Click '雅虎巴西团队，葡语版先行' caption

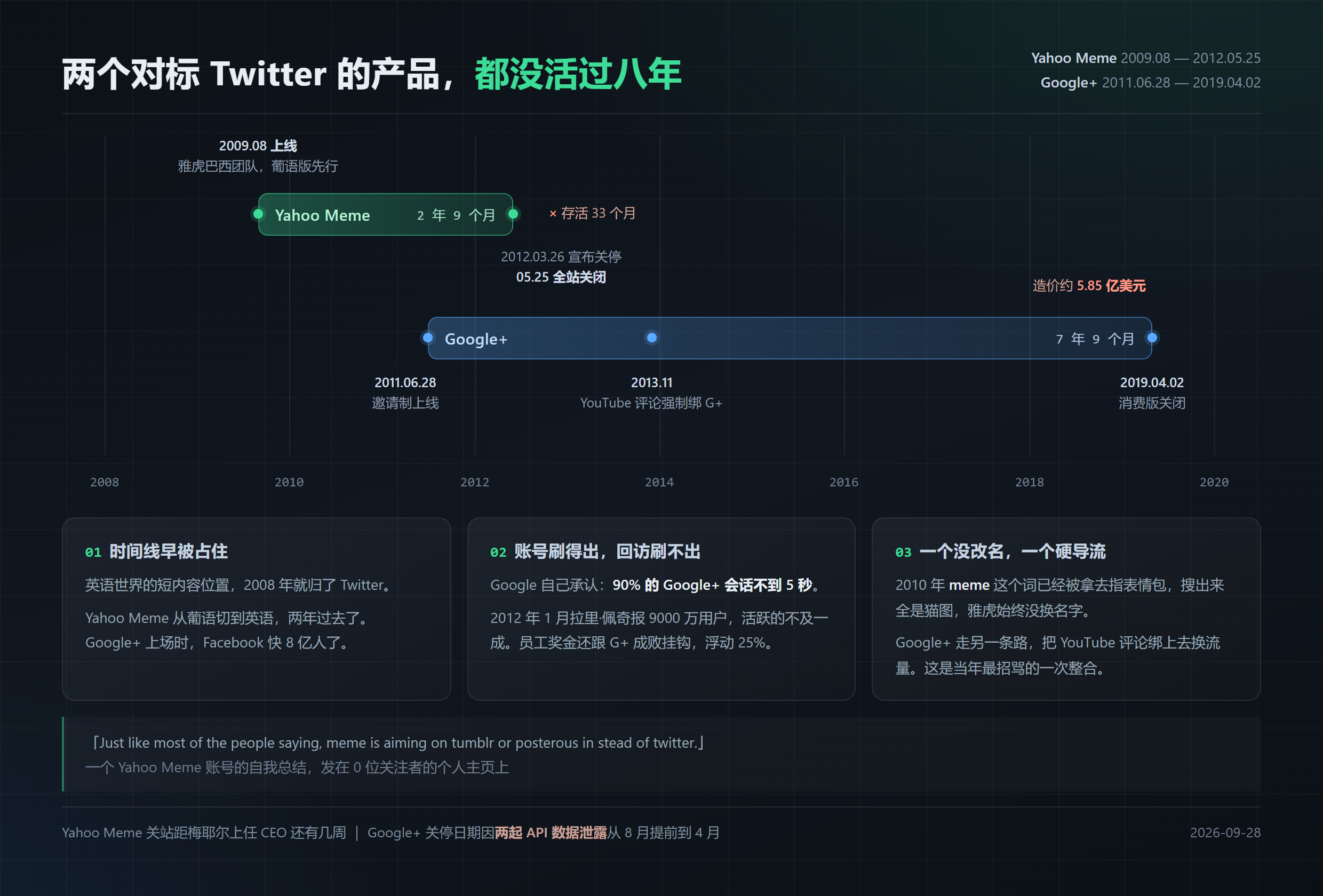[258, 166]
